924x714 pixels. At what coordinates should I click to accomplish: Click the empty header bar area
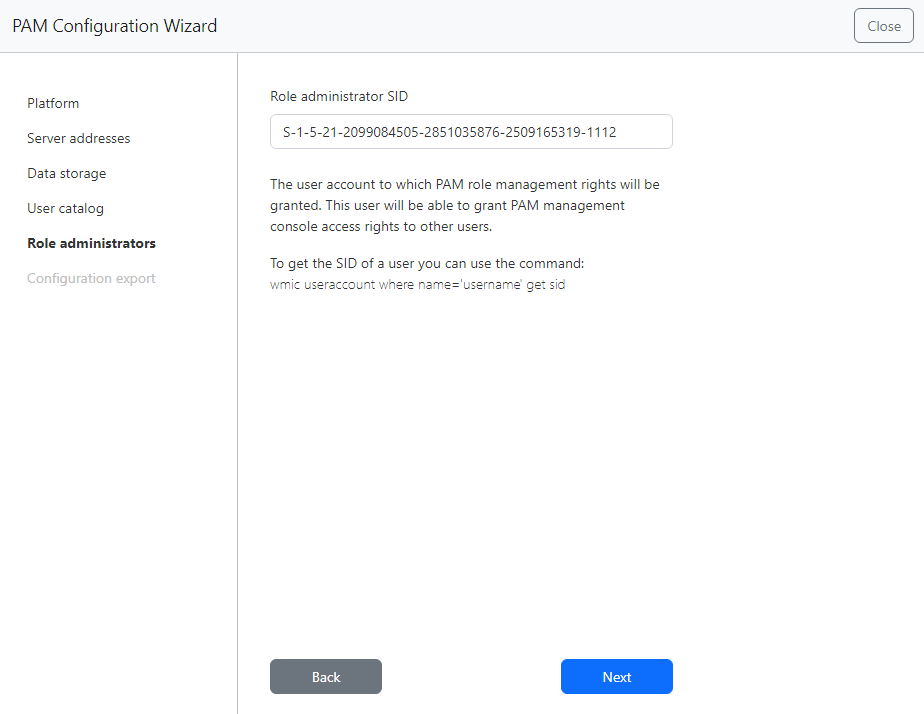point(530,26)
